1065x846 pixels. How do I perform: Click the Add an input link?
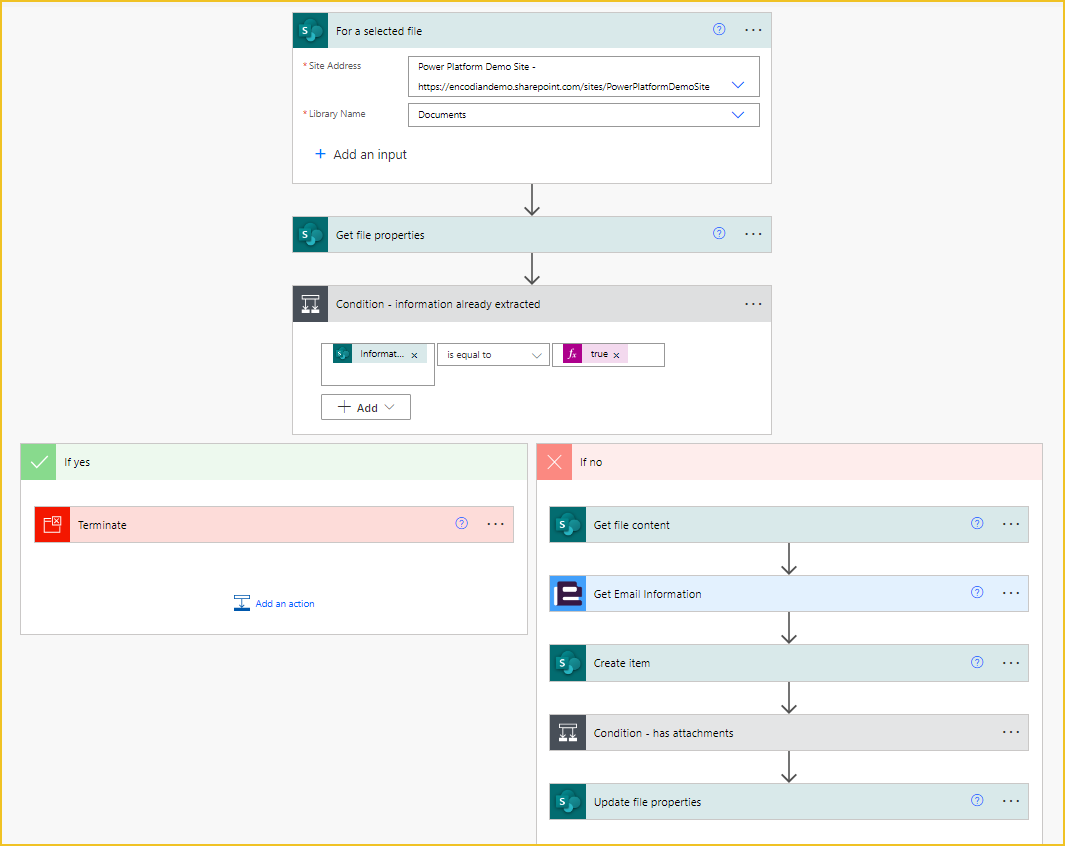[x=361, y=154]
